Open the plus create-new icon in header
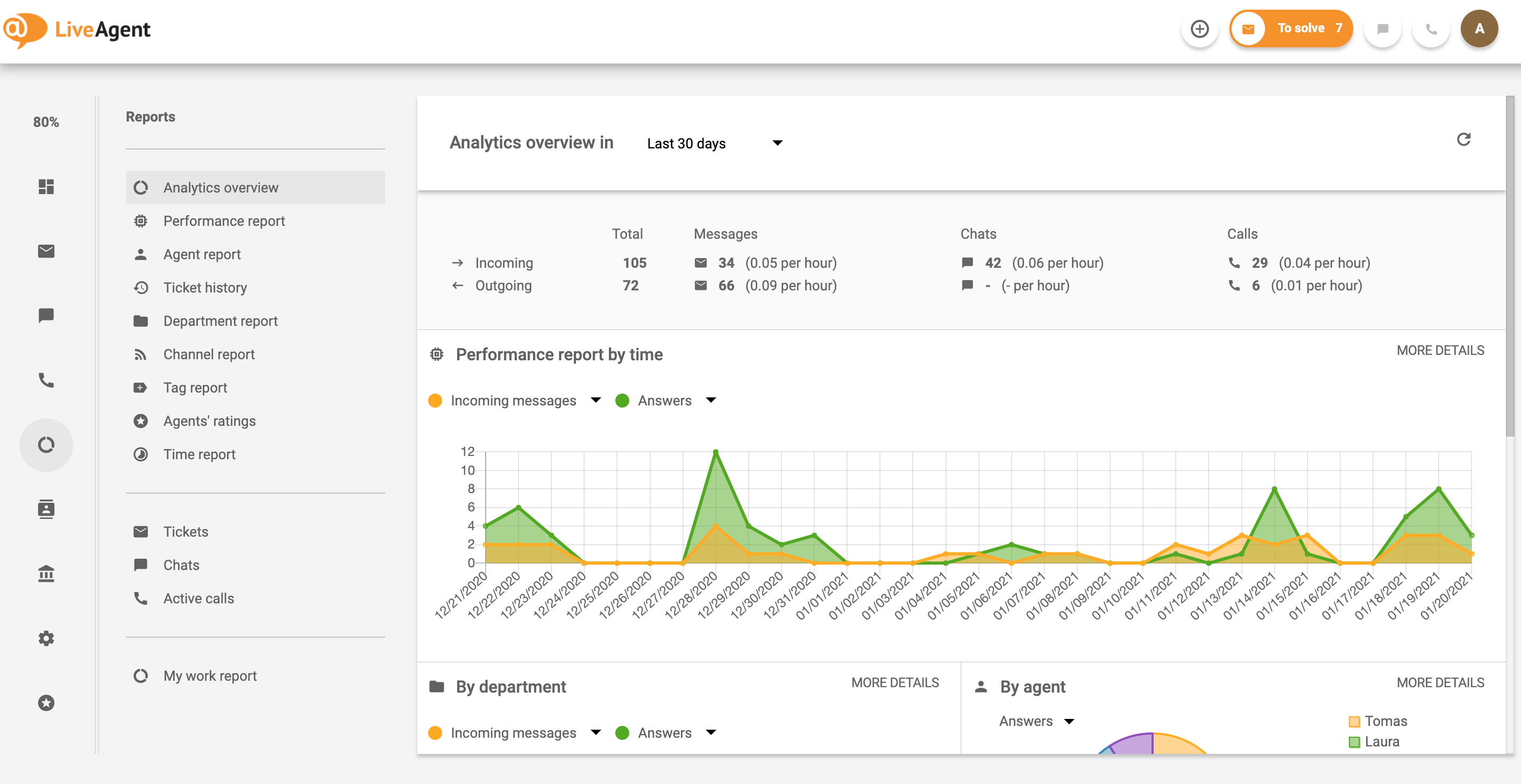The height and width of the screenshot is (784, 1521). tap(1199, 29)
